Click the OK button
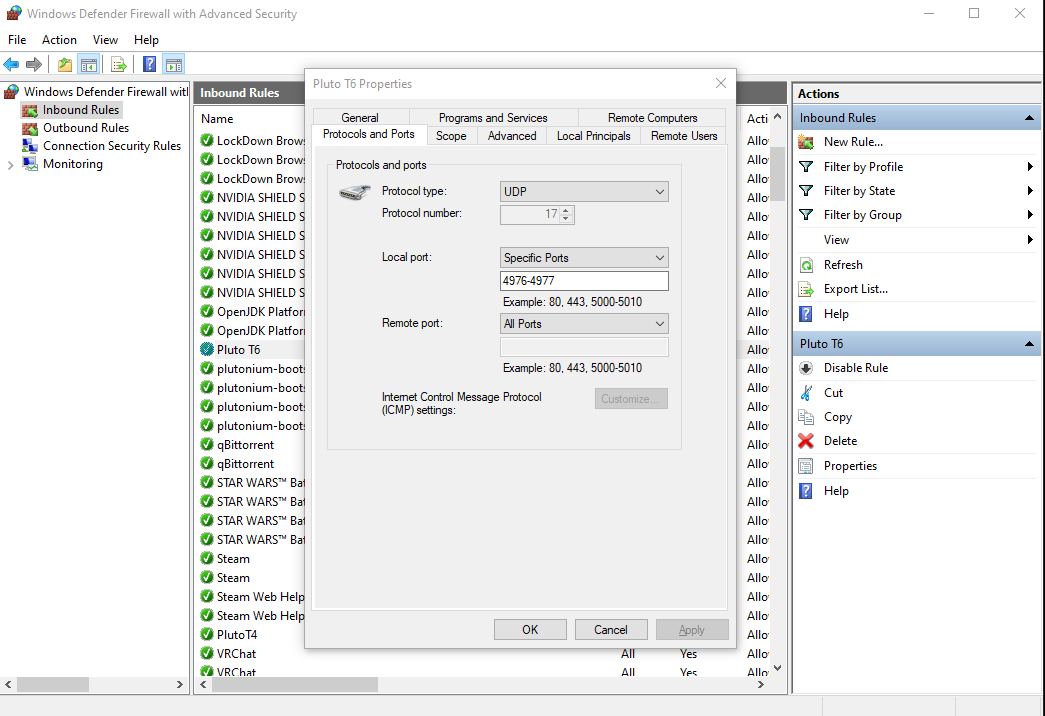Image resolution: width=1045 pixels, height=716 pixels. click(x=530, y=629)
